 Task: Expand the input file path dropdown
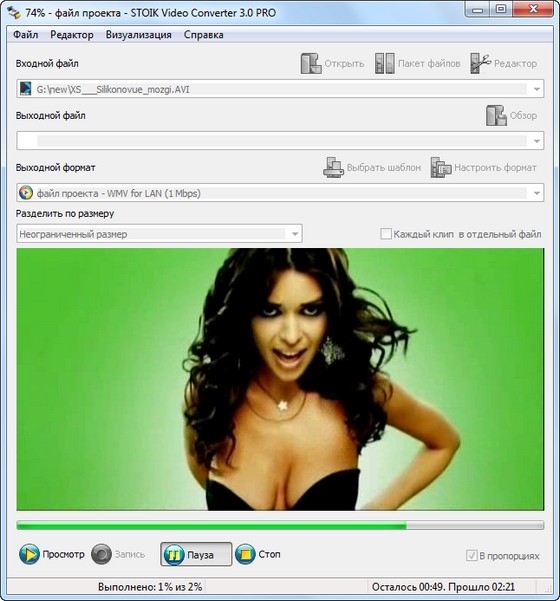click(x=537, y=89)
